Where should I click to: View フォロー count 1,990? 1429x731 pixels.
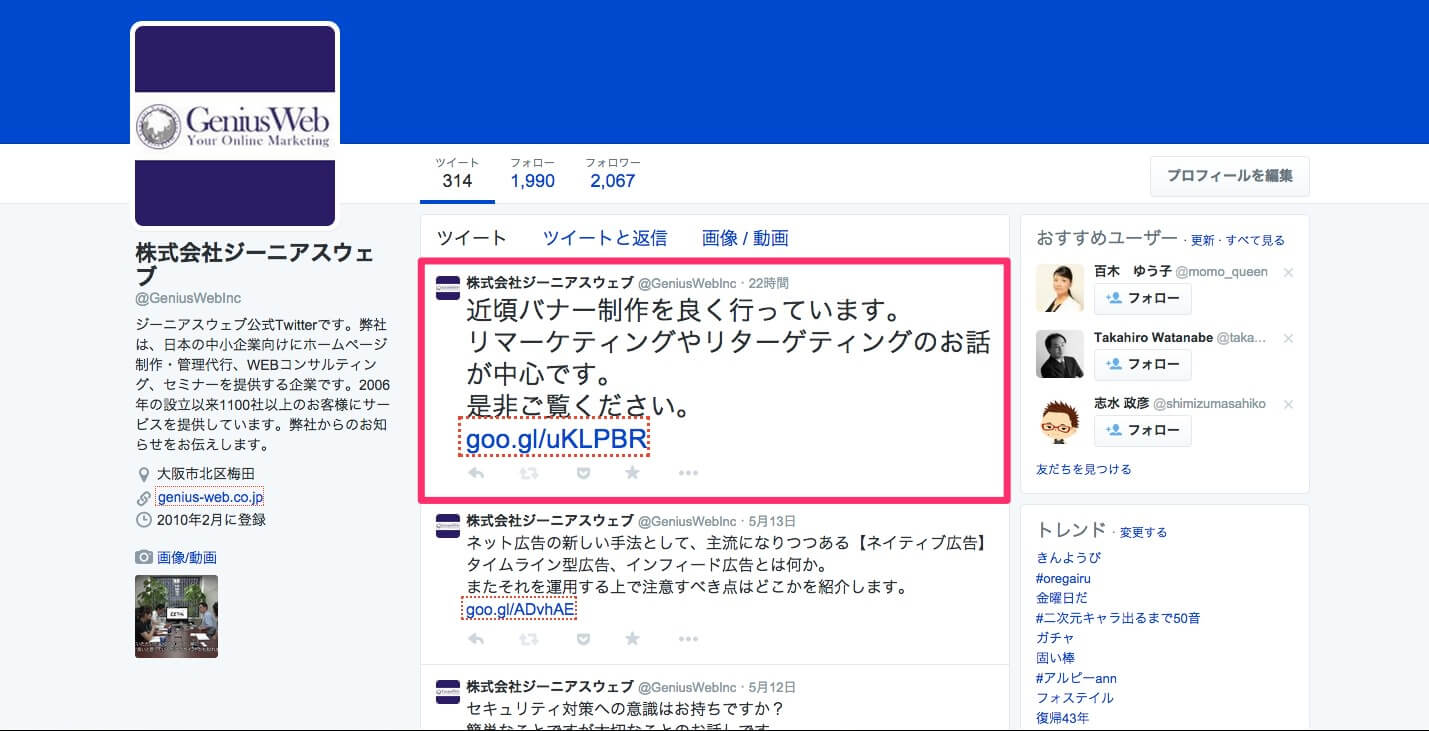(x=532, y=173)
